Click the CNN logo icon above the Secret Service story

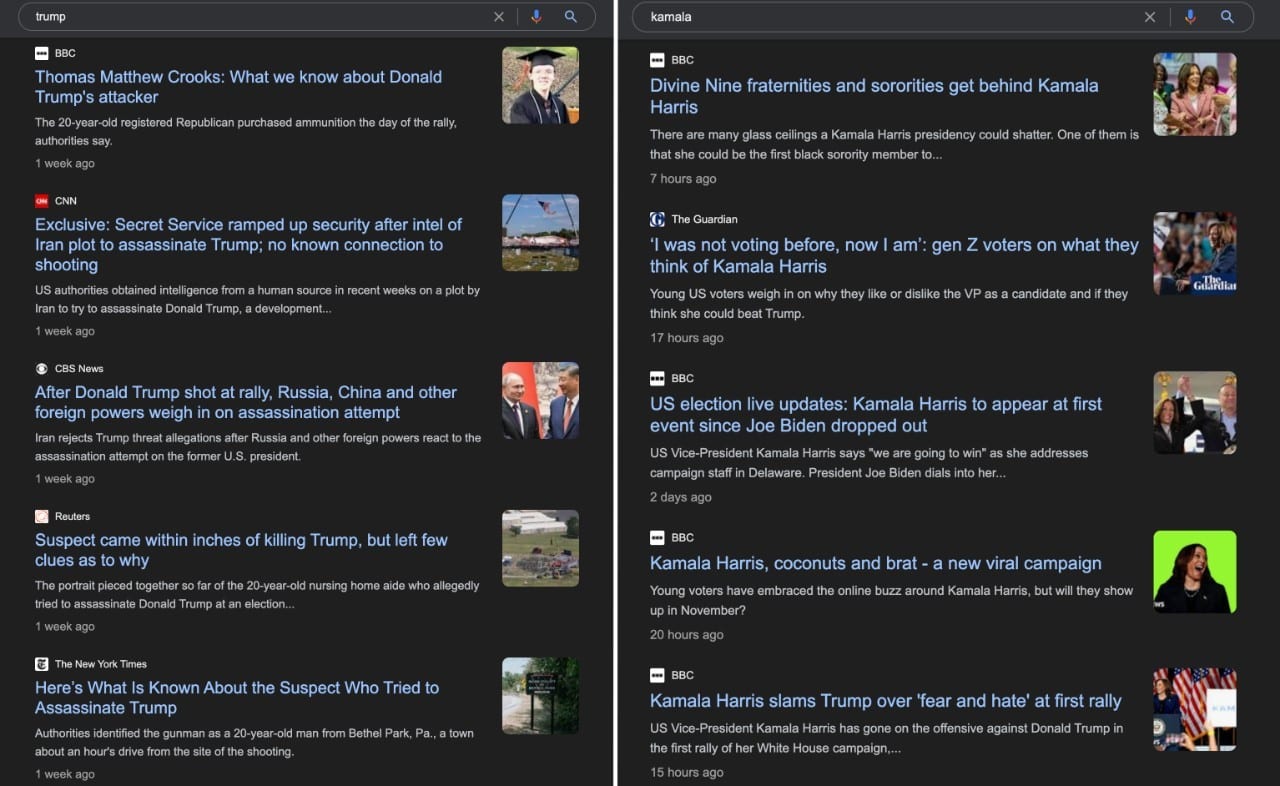(41, 201)
